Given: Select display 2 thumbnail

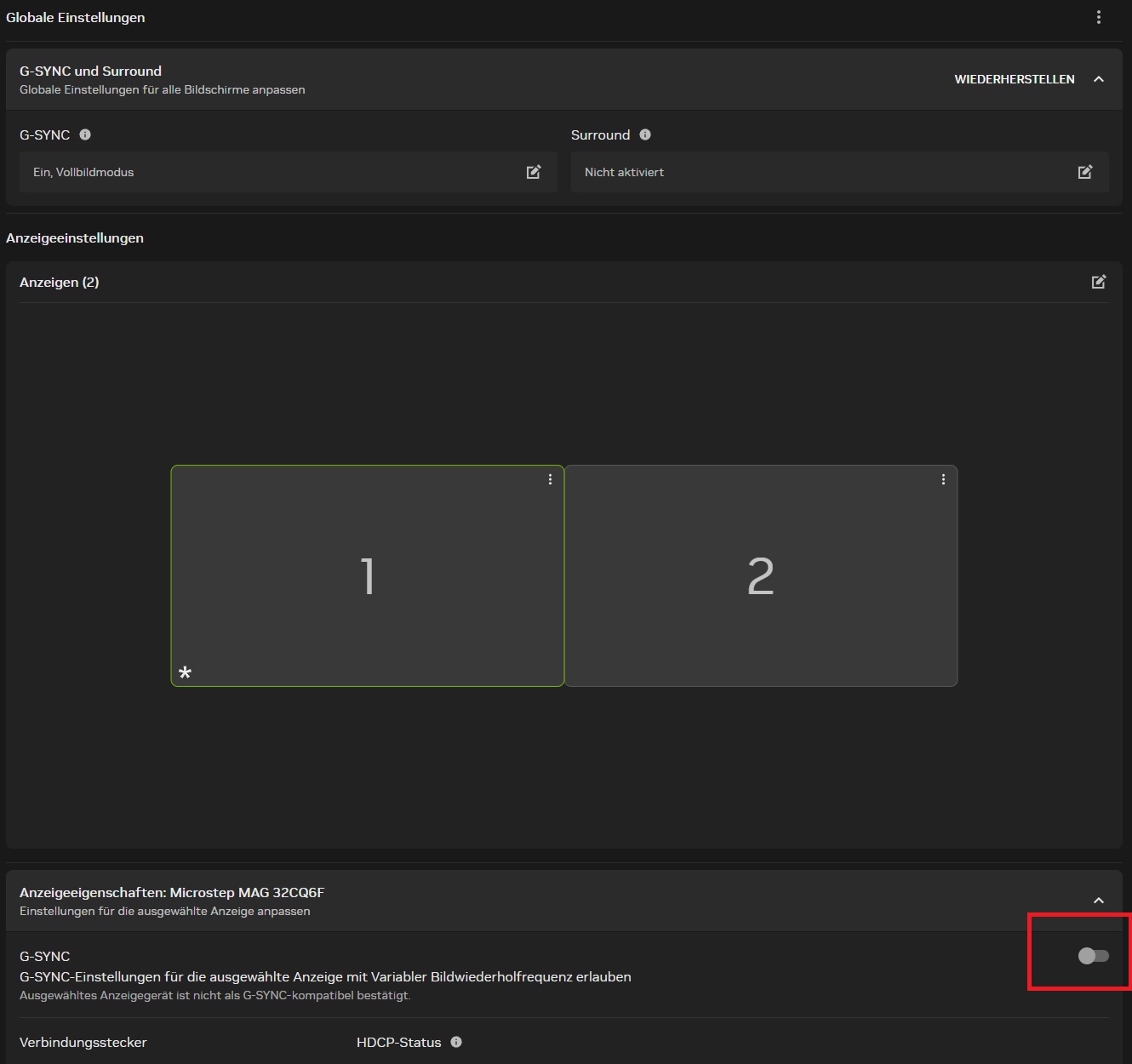Looking at the screenshot, I should point(761,575).
